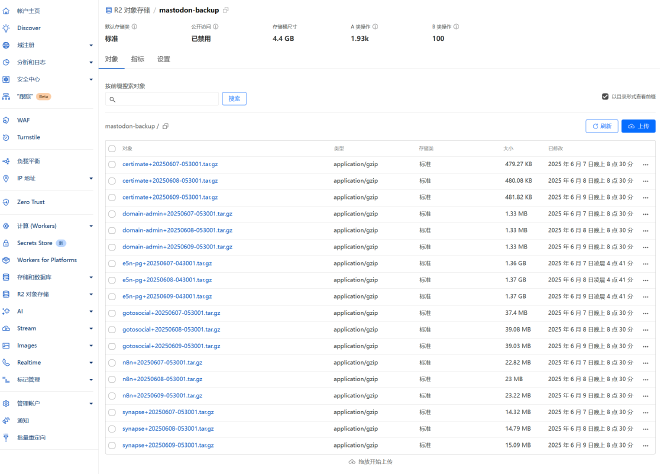Open Zero Trust in the sidebar
Screen dimensions: 660x474
(31, 202)
